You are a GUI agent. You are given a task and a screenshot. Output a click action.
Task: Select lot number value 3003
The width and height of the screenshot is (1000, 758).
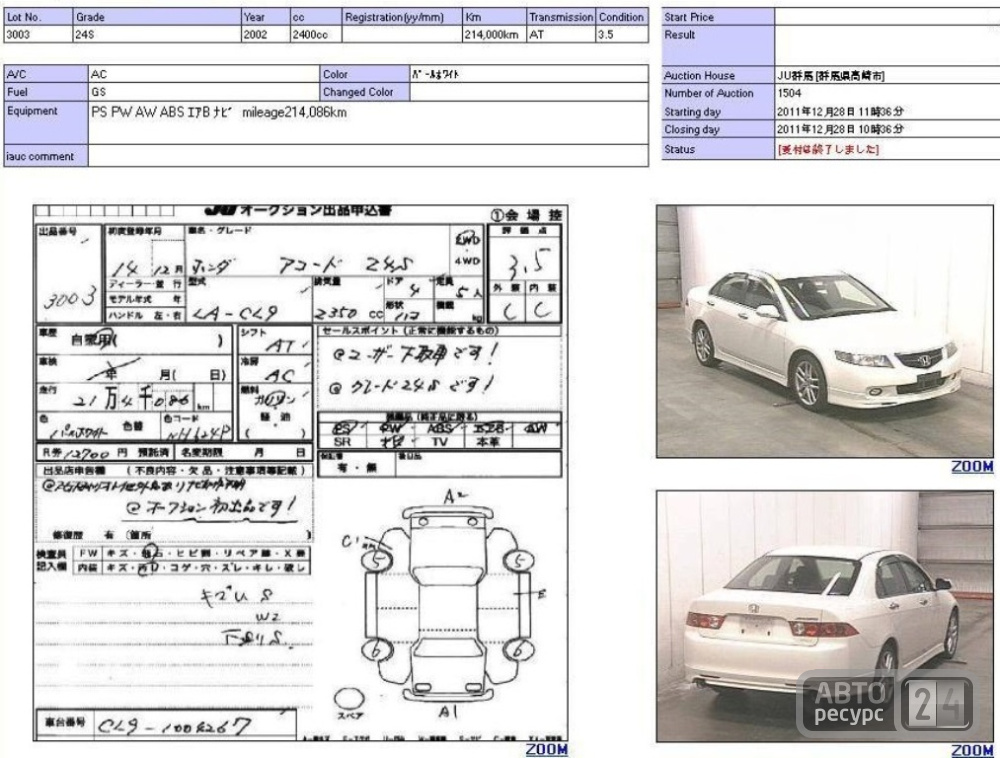click(x=18, y=34)
